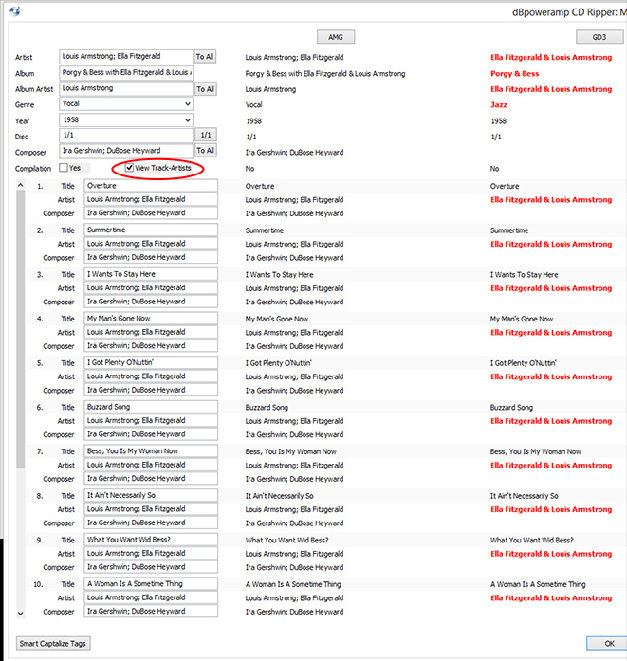627x661 pixels.
Task: Click the top Composer input field
Action: (x=126, y=151)
